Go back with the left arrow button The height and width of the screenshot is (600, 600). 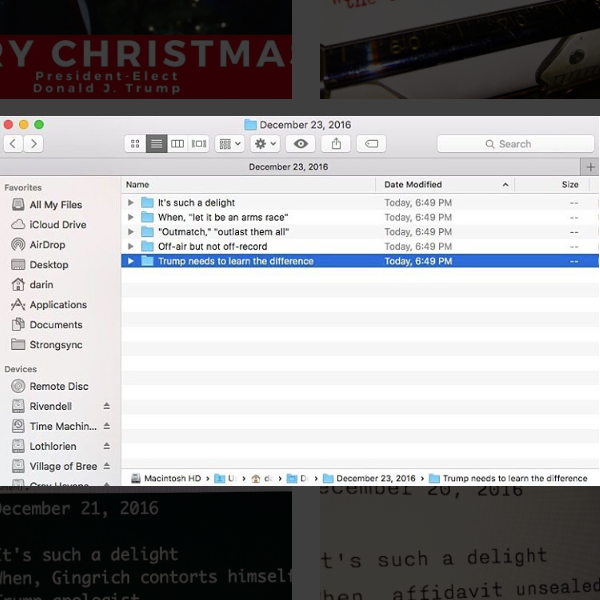click(x=13, y=144)
